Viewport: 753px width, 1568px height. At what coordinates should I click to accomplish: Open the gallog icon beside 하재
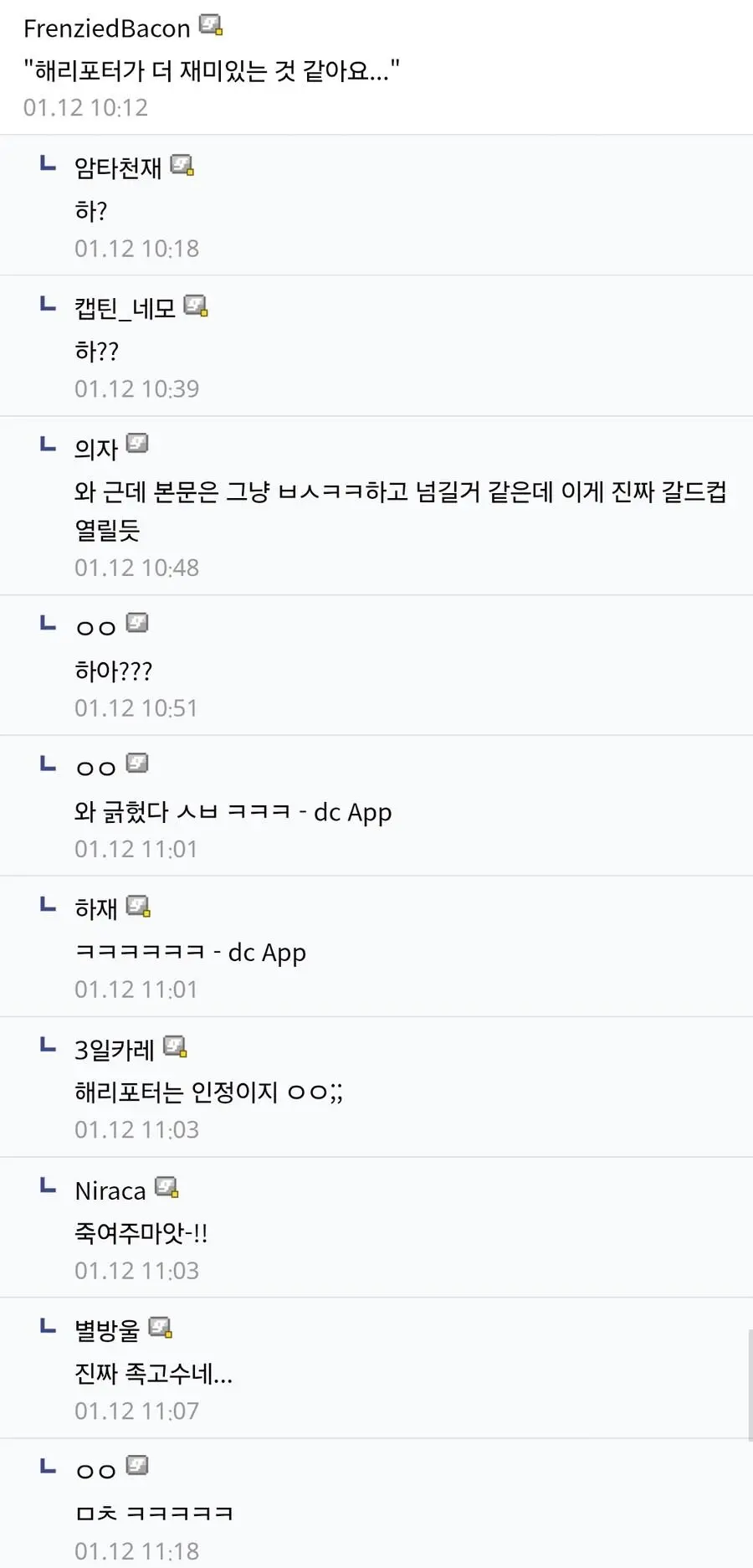(x=138, y=907)
